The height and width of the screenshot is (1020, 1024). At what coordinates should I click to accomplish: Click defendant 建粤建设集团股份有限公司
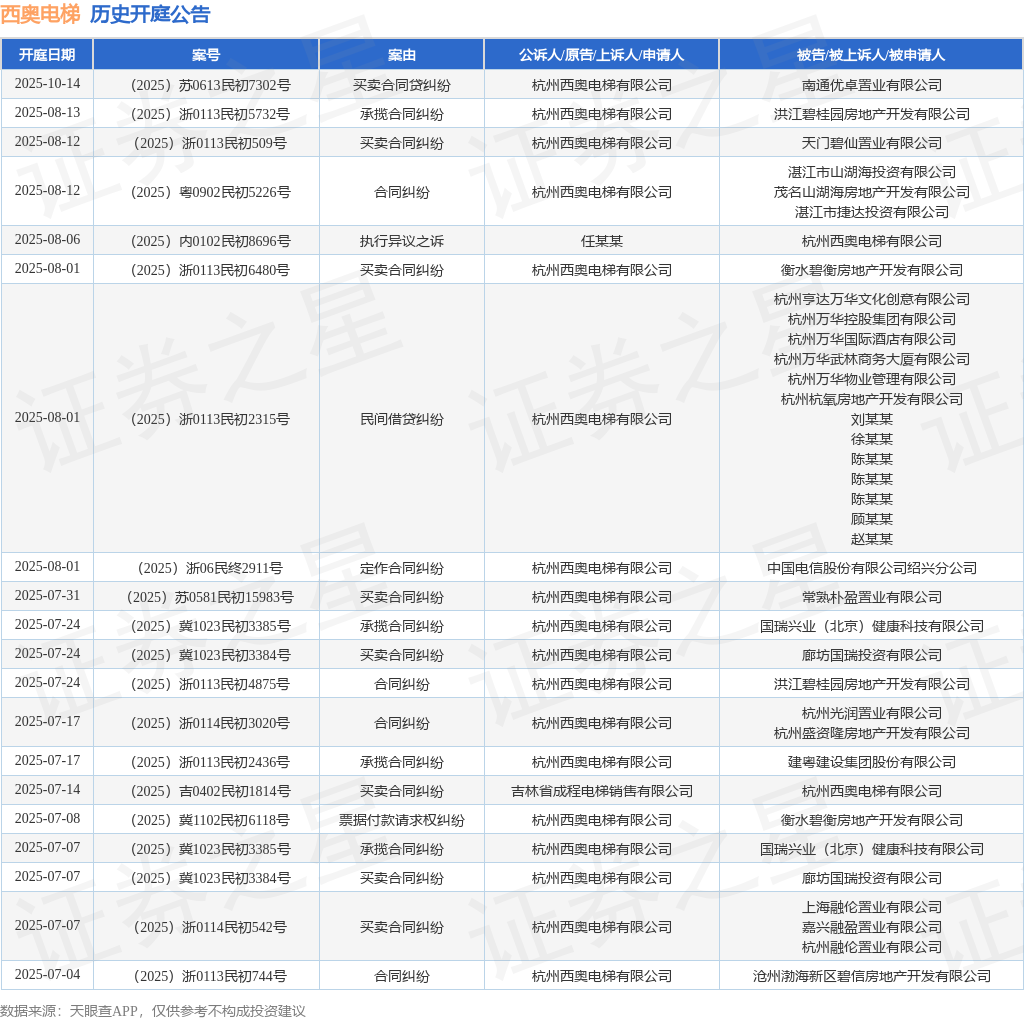[871, 762]
